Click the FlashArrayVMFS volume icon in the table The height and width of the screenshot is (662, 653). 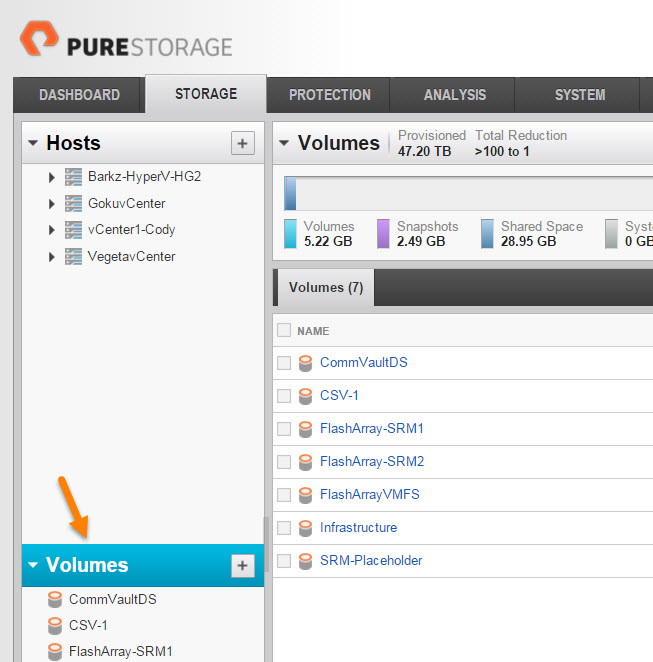306,495
